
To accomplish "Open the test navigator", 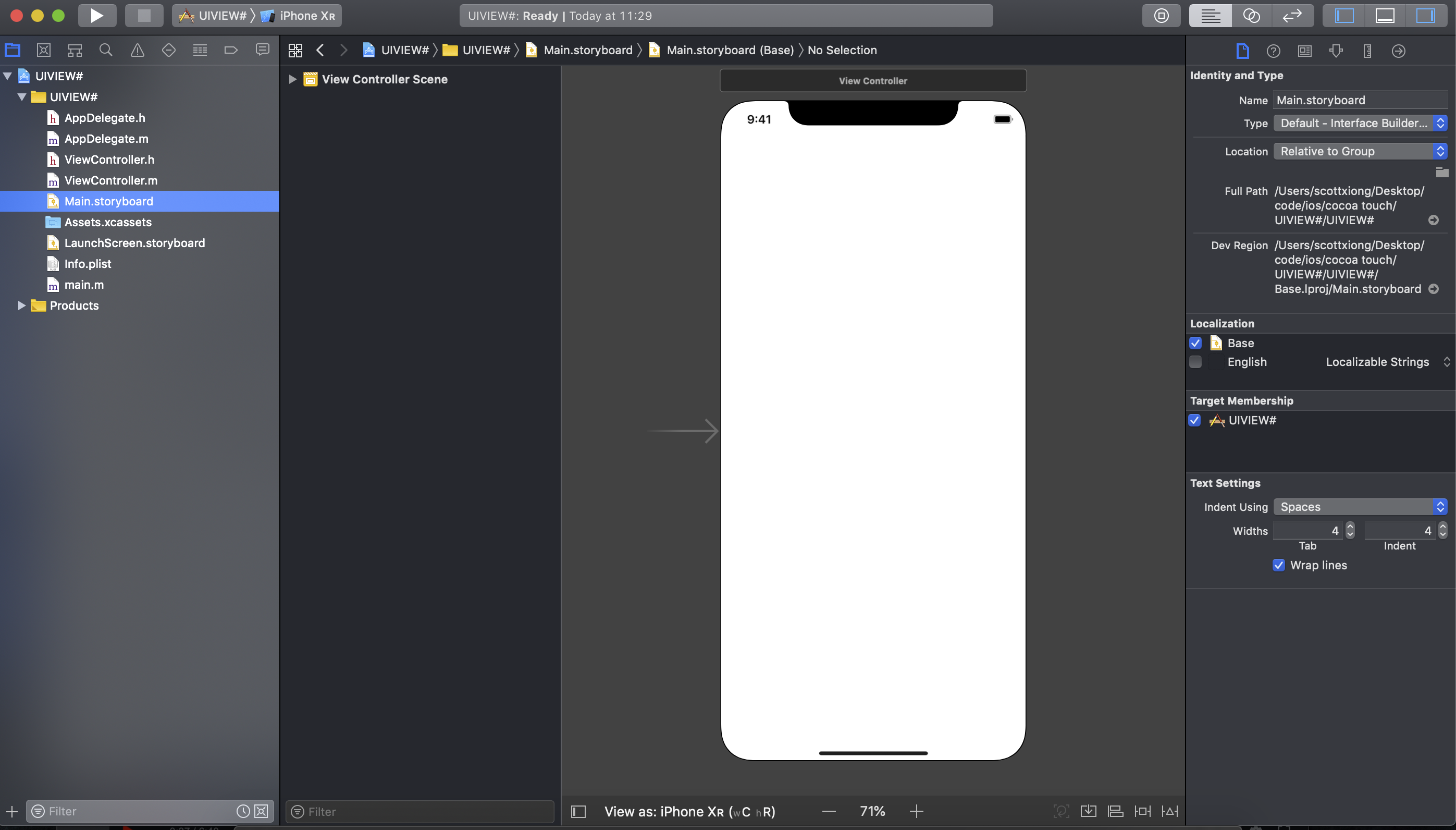I will click(169, 50).
